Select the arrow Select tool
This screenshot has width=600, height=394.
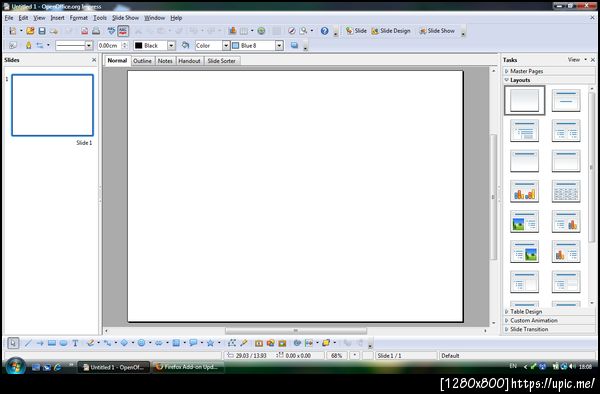tap(13, 343)
